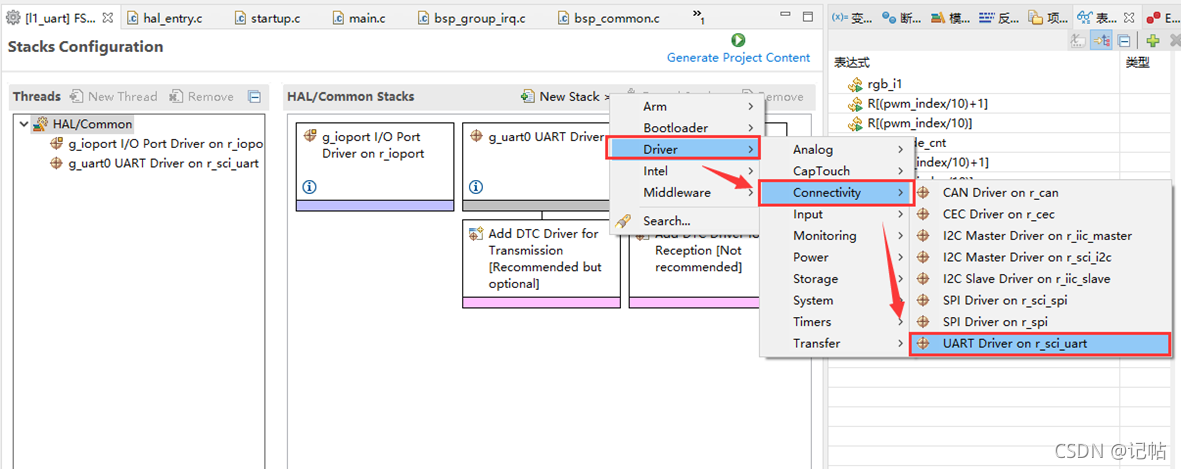The height and width of the screenshot is (469, 1181).
Task: Open the Modules view tab with books icon
Action: 951,17
